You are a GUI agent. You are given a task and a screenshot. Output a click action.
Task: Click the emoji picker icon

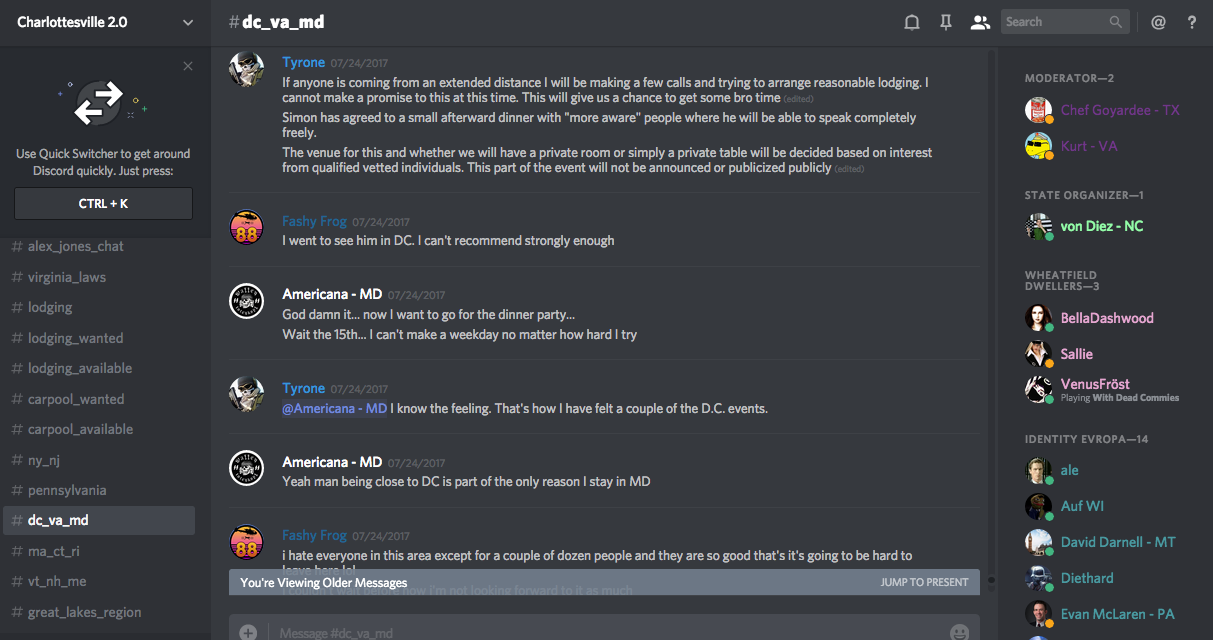(x=959, y=632)
